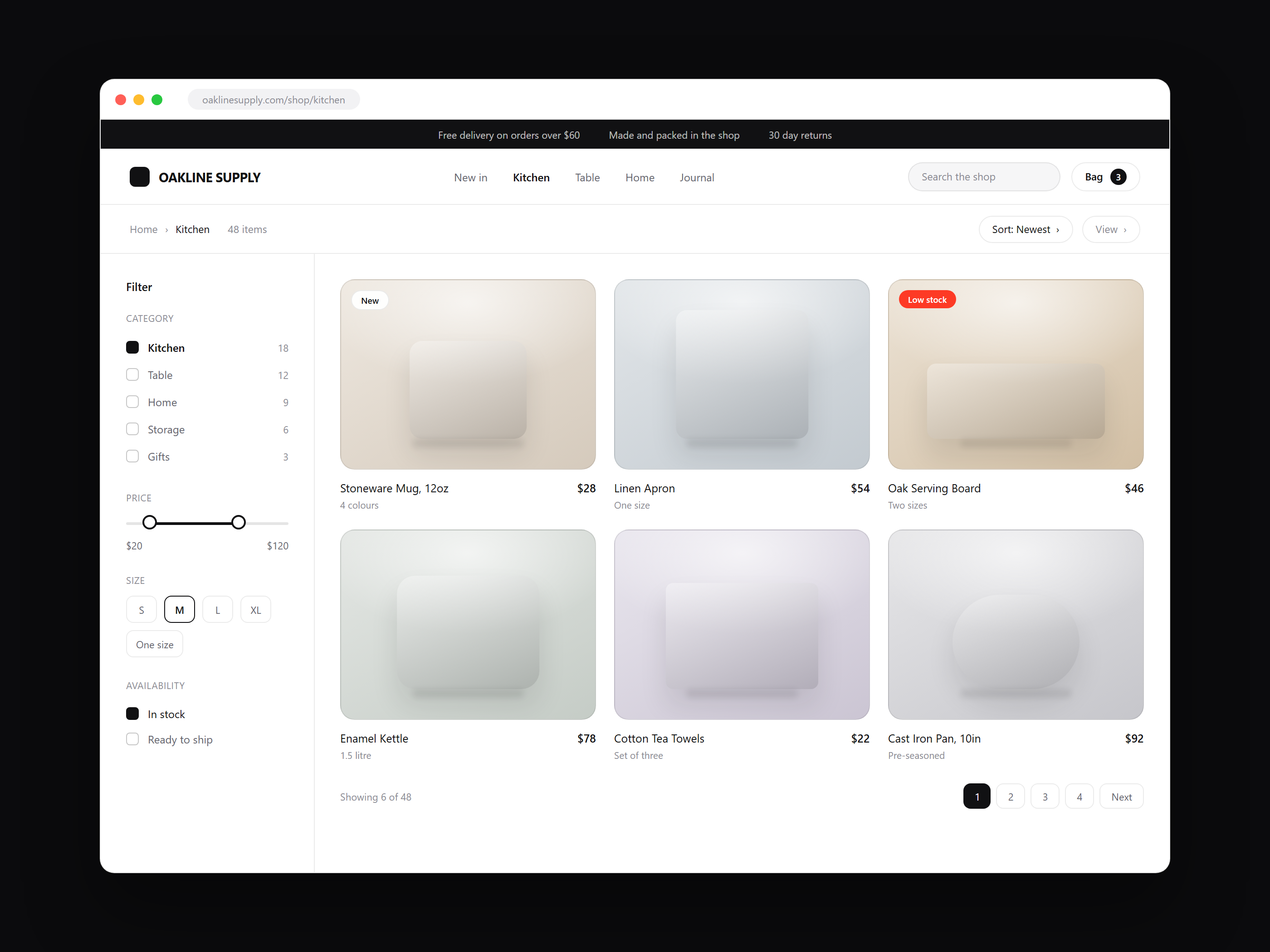
Task: Toggle the In stock availability checkbox
Action: [x=132, y=713]
